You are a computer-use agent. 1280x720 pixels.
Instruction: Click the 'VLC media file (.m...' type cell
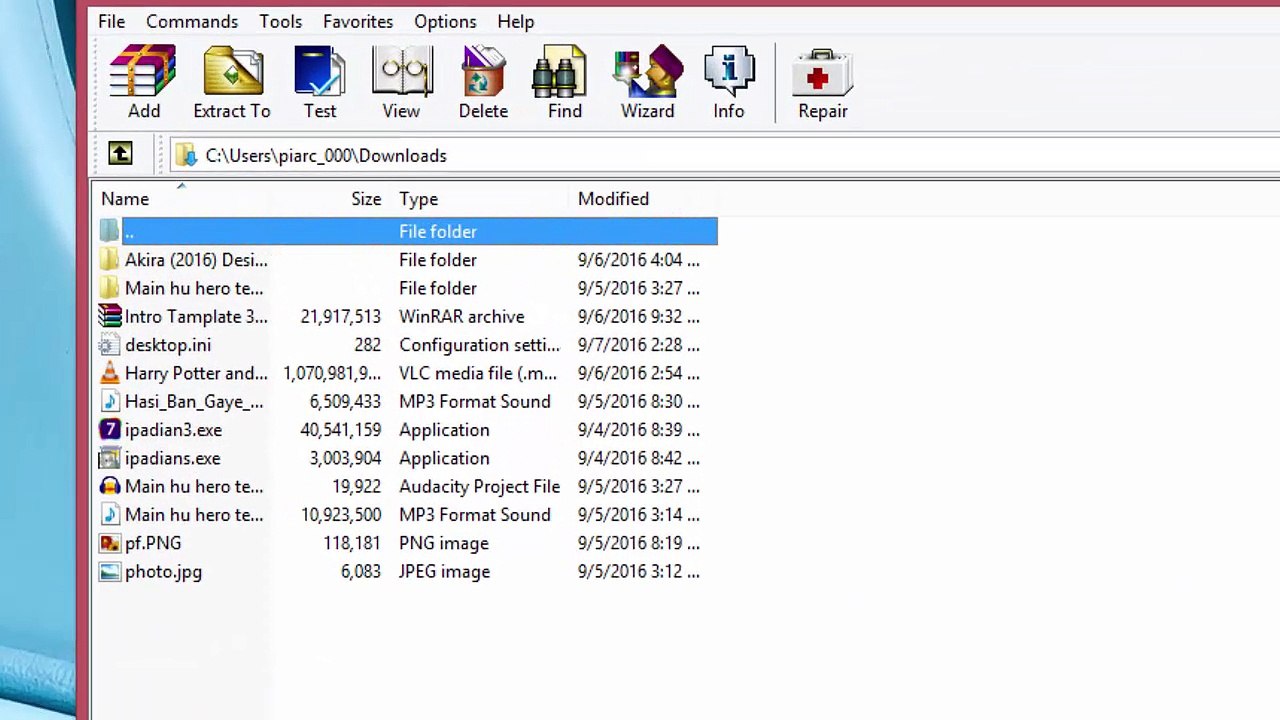click(x=479, y=373)
